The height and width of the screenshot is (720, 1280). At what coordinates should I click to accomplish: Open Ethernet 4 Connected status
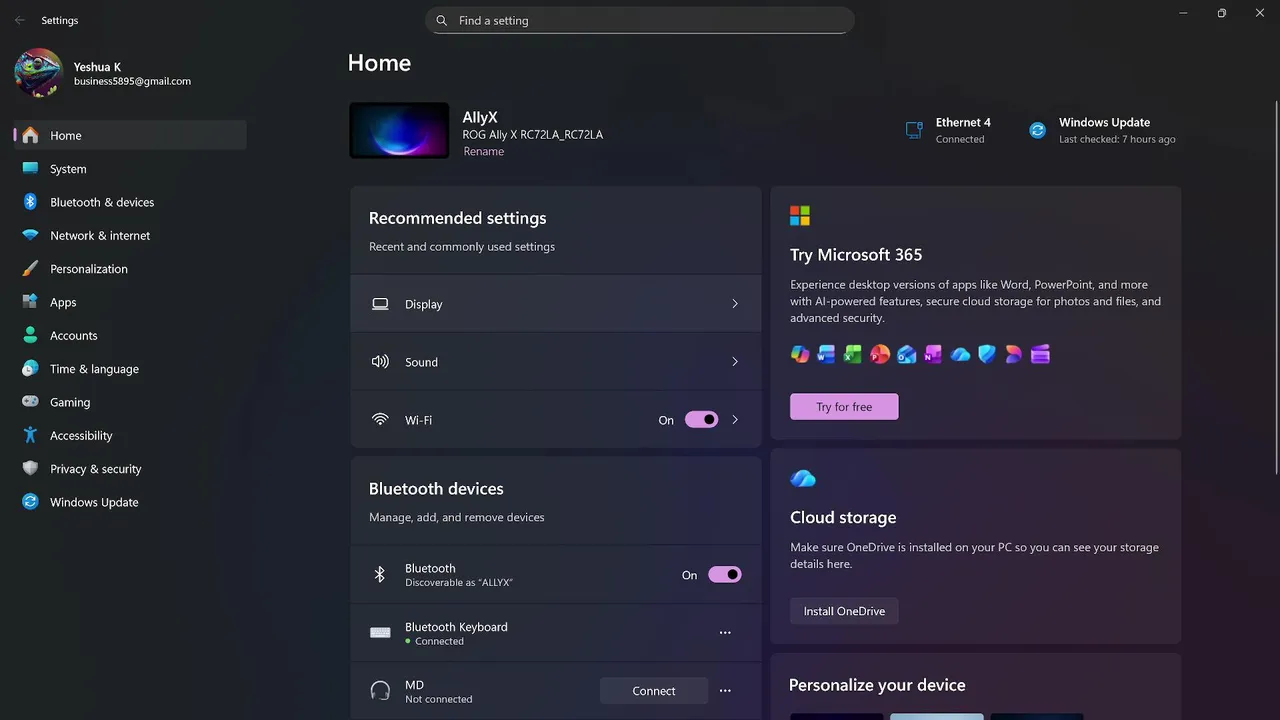pos(948,130)
